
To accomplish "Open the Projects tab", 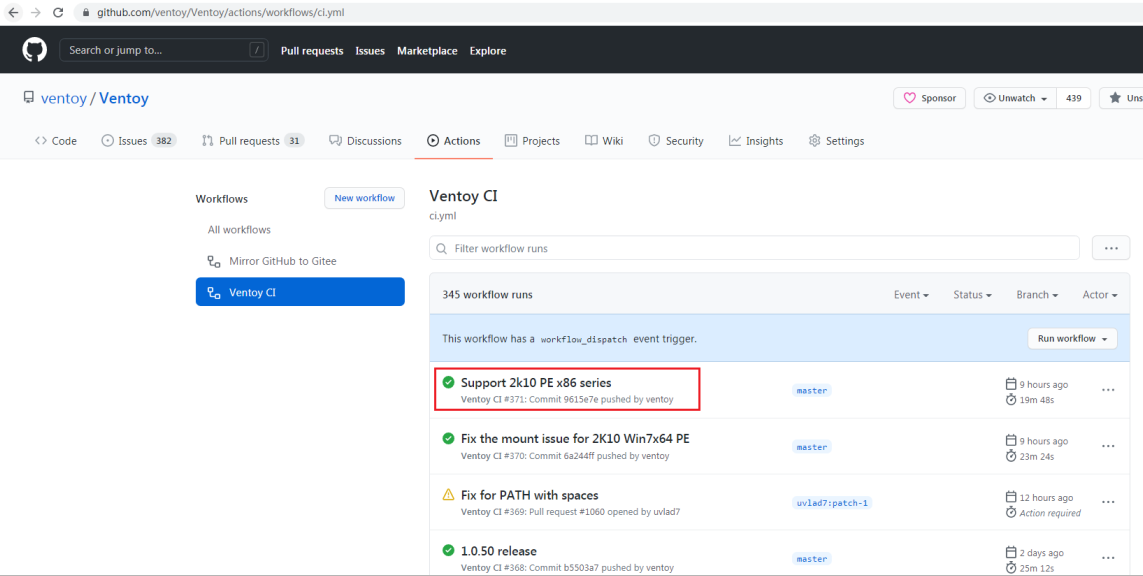I will pyautogui.click(x=532, y=141).
